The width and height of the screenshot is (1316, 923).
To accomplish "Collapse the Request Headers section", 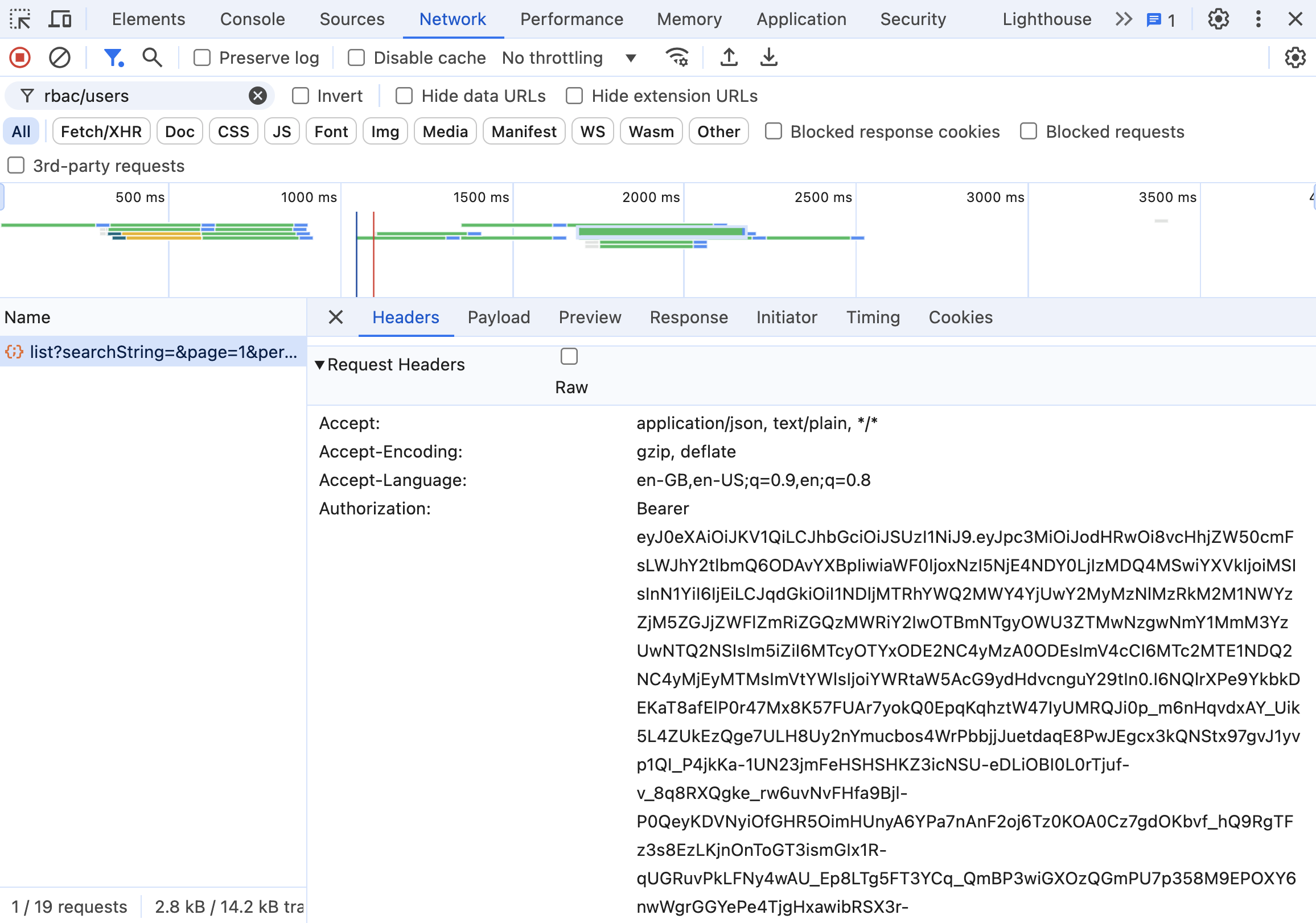I will 320,364.
